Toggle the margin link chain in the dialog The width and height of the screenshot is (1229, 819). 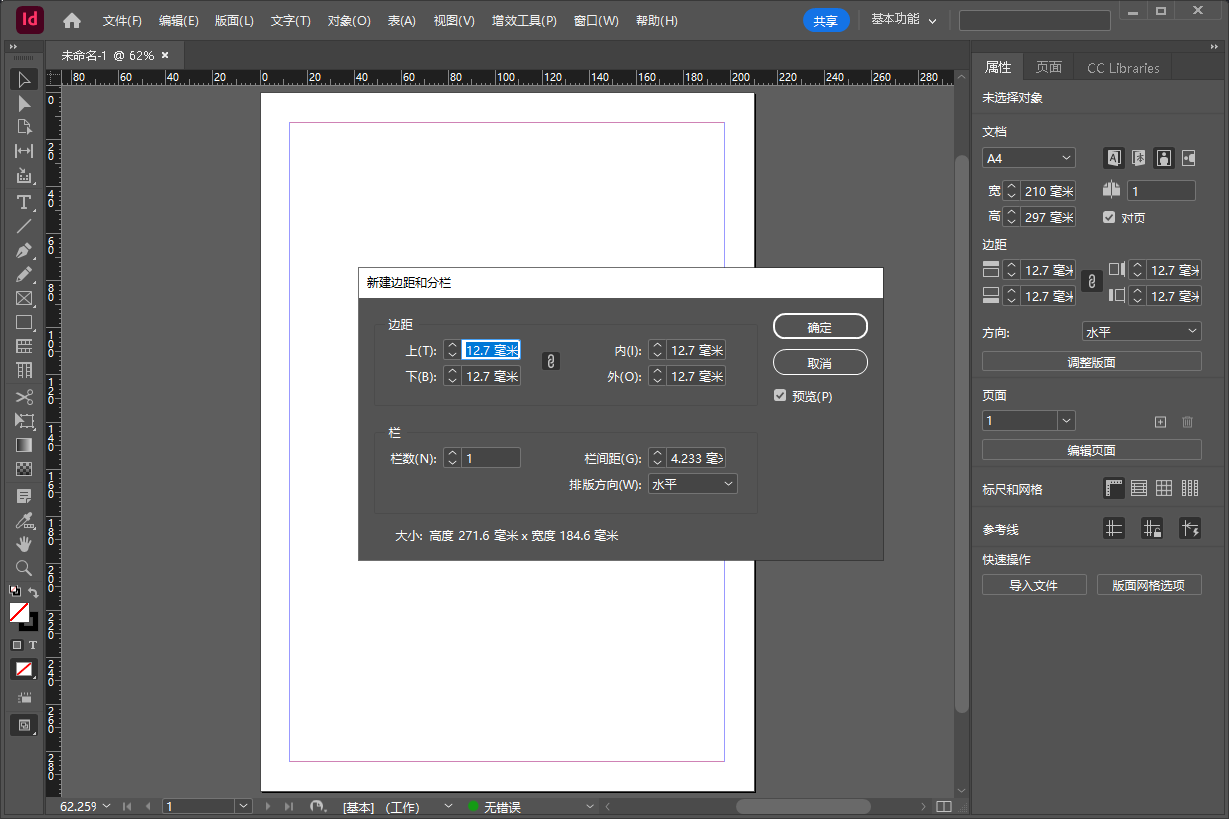coord(550,361)
